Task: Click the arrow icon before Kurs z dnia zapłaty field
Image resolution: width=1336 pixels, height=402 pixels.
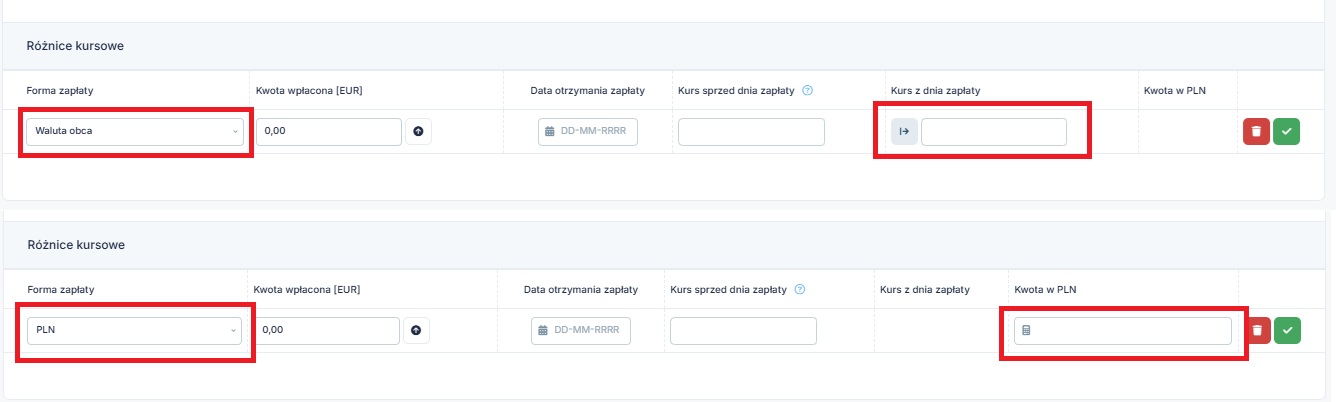Action: click(x=904, y=131)
